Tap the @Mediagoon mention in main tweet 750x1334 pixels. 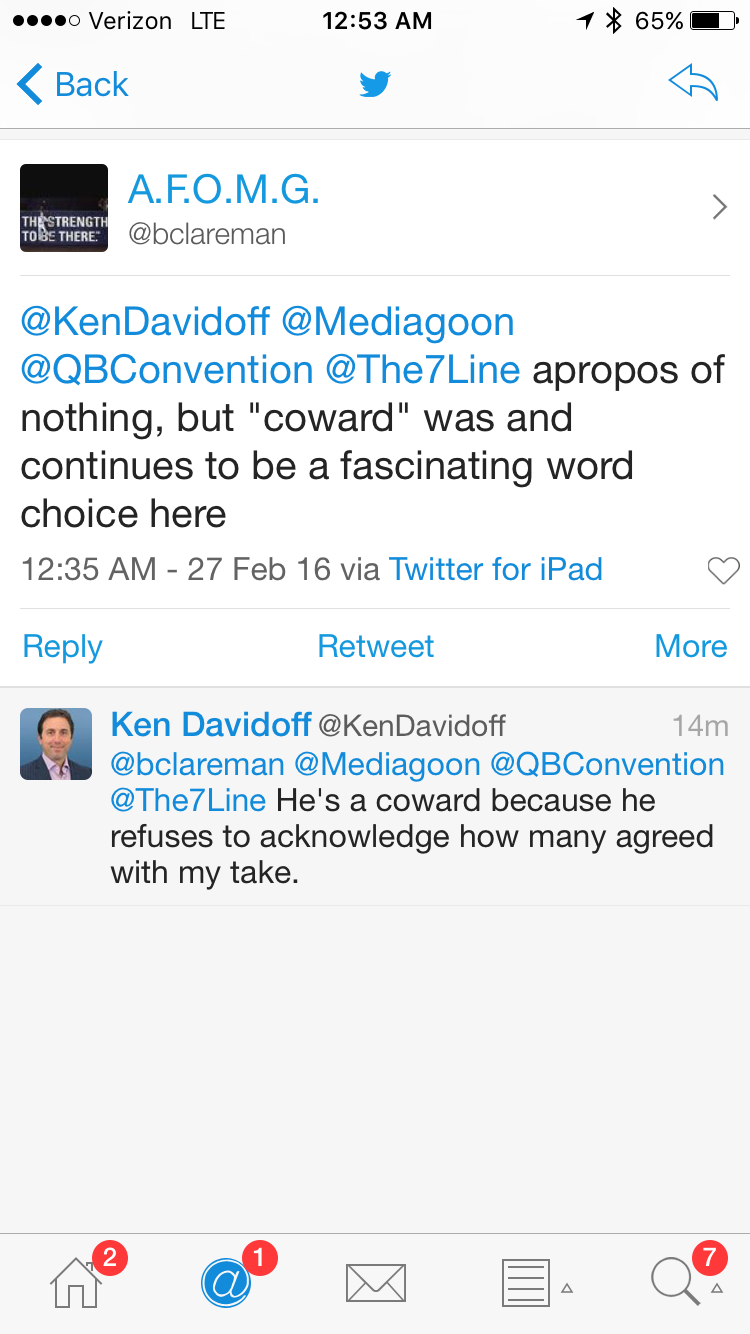398,322
